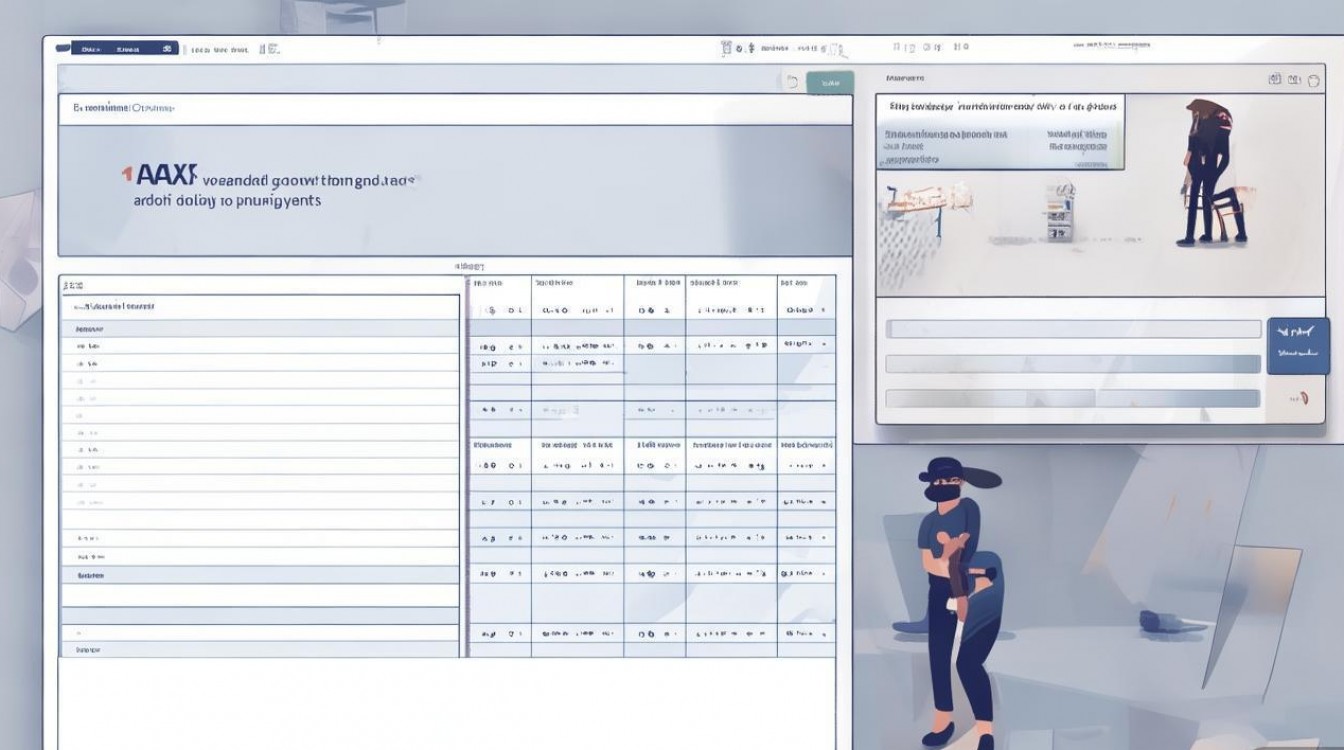Click the small icon left of the teal button
1344x750 pixels.
[x=792, y=83]
